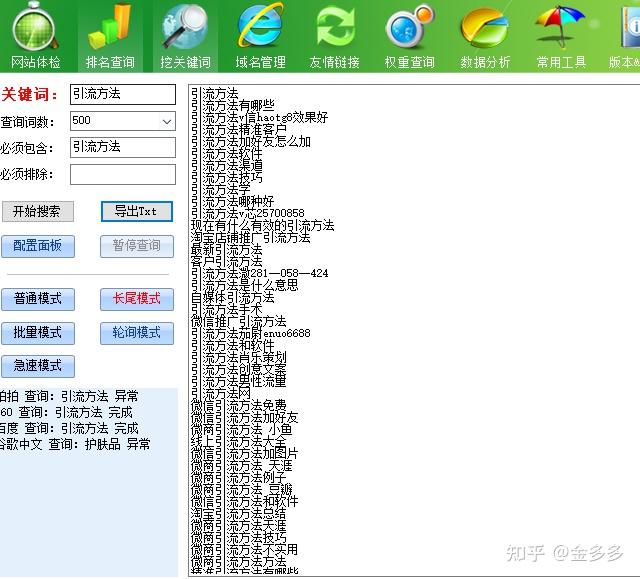640x579 pixels.
Task: Select result 微信推广引流方法
Action: coord(239,322)
